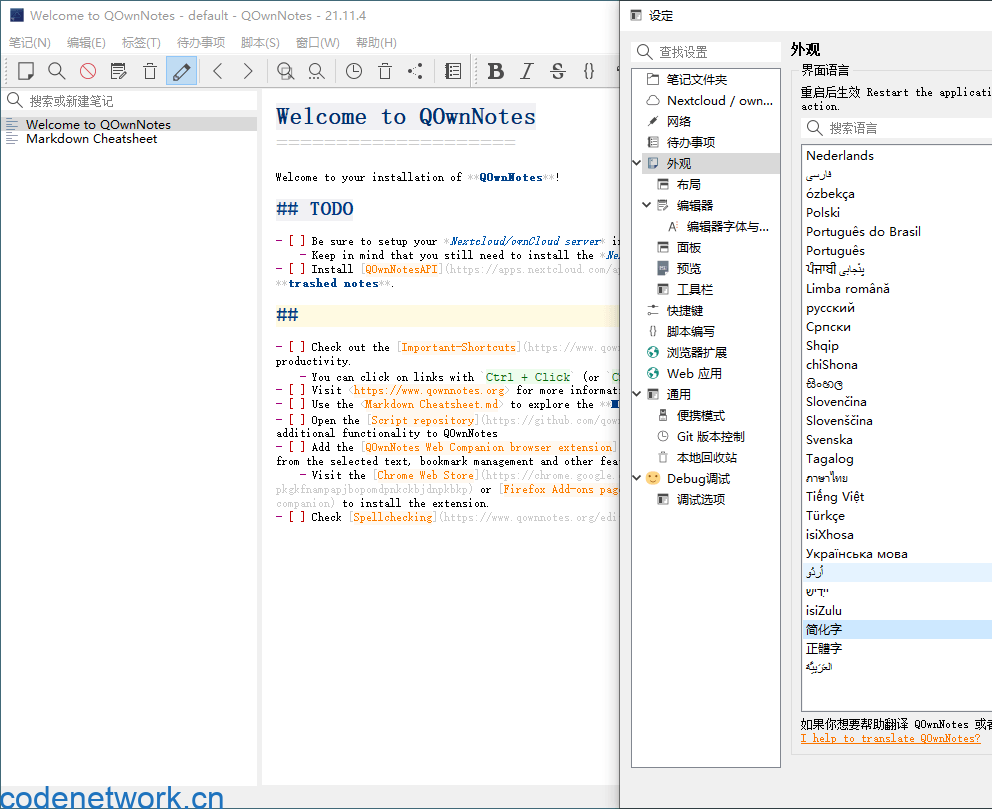Viewport: 992px width, 809px height.
Task: Insert a code block
Action: point(589,71)
